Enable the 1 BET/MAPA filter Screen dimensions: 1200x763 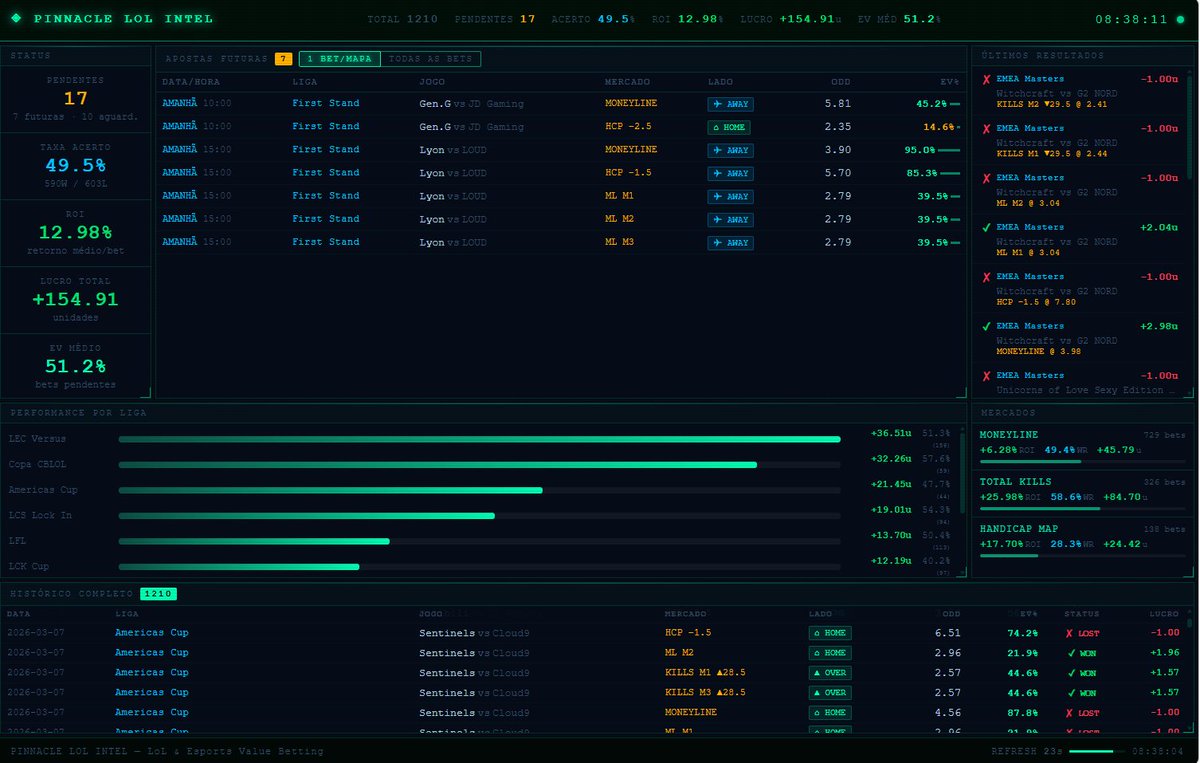point(339,59)
